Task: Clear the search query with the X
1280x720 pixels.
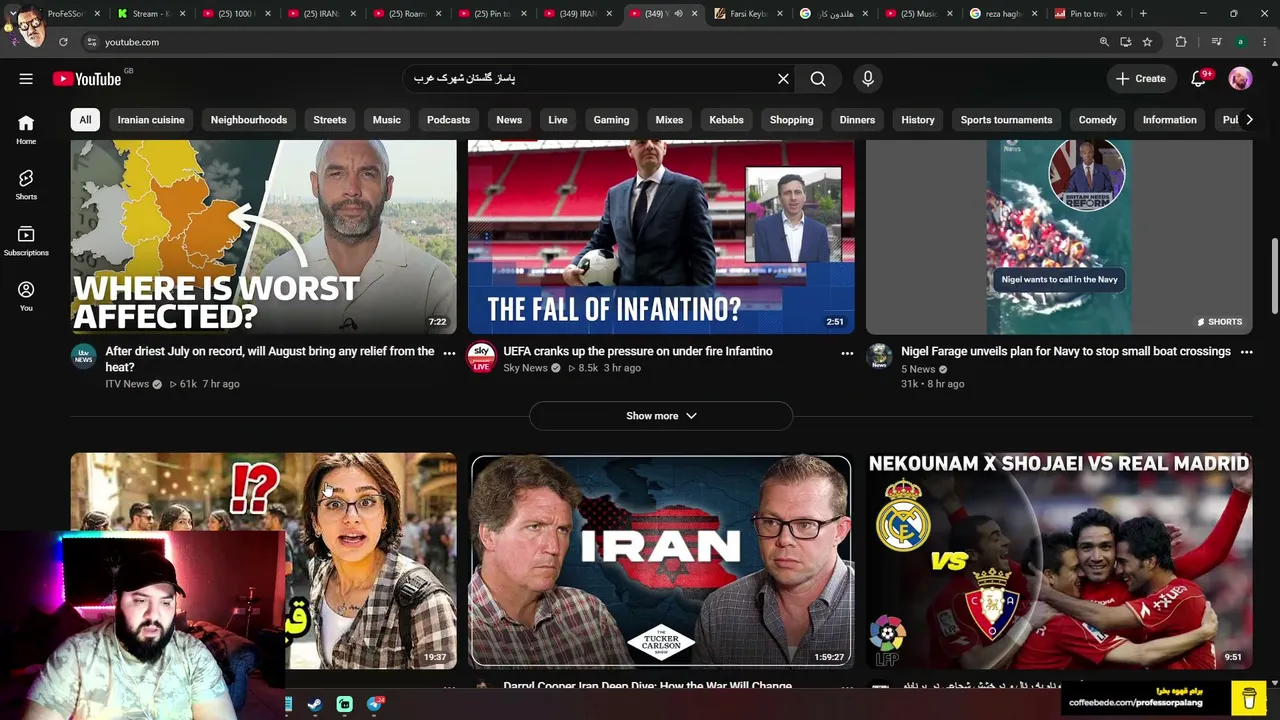Action: click(x=783, y=79)
